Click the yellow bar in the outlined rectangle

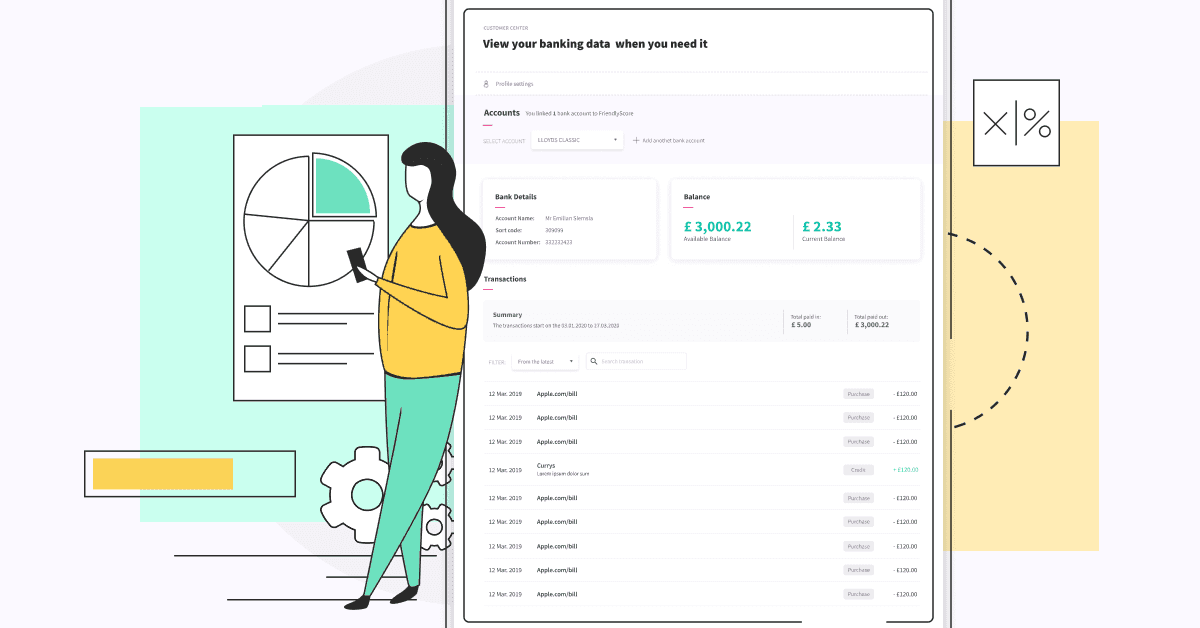click(x=163, y=474)
